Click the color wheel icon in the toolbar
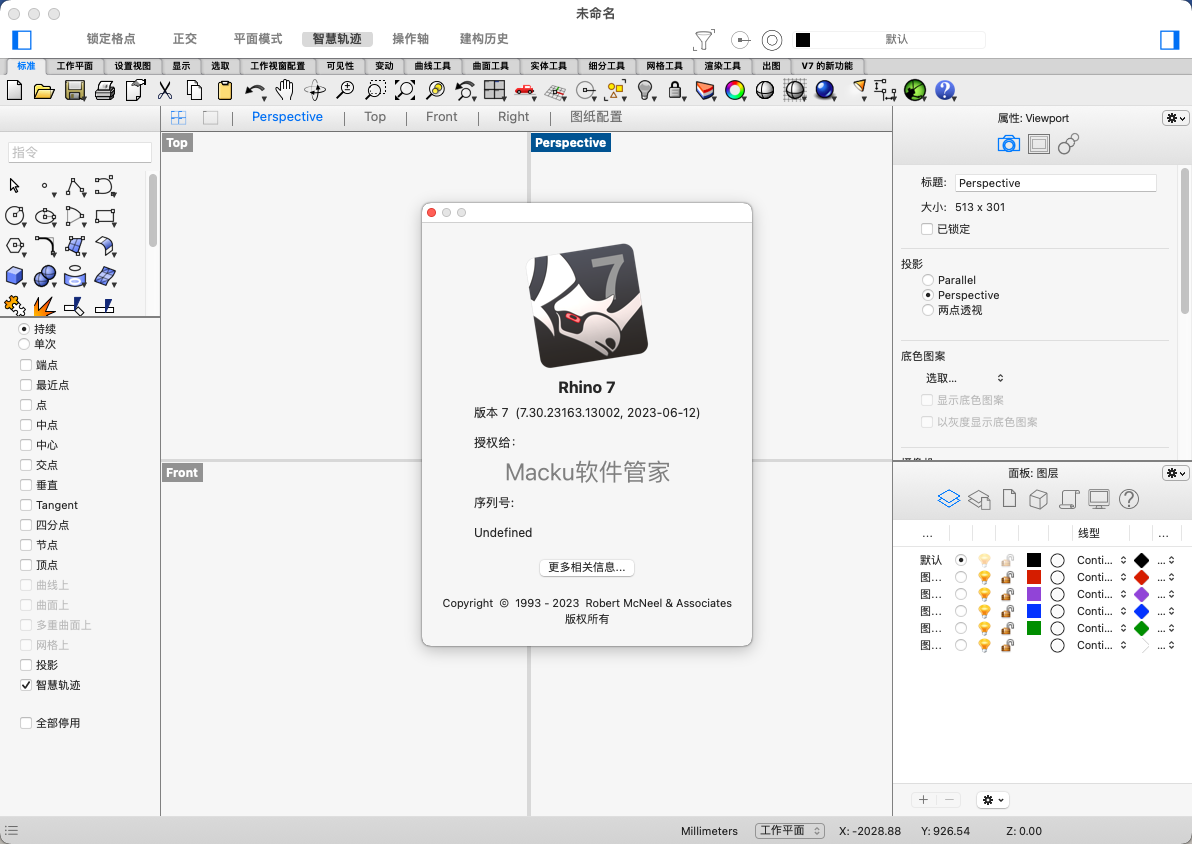 coord(735,90)
